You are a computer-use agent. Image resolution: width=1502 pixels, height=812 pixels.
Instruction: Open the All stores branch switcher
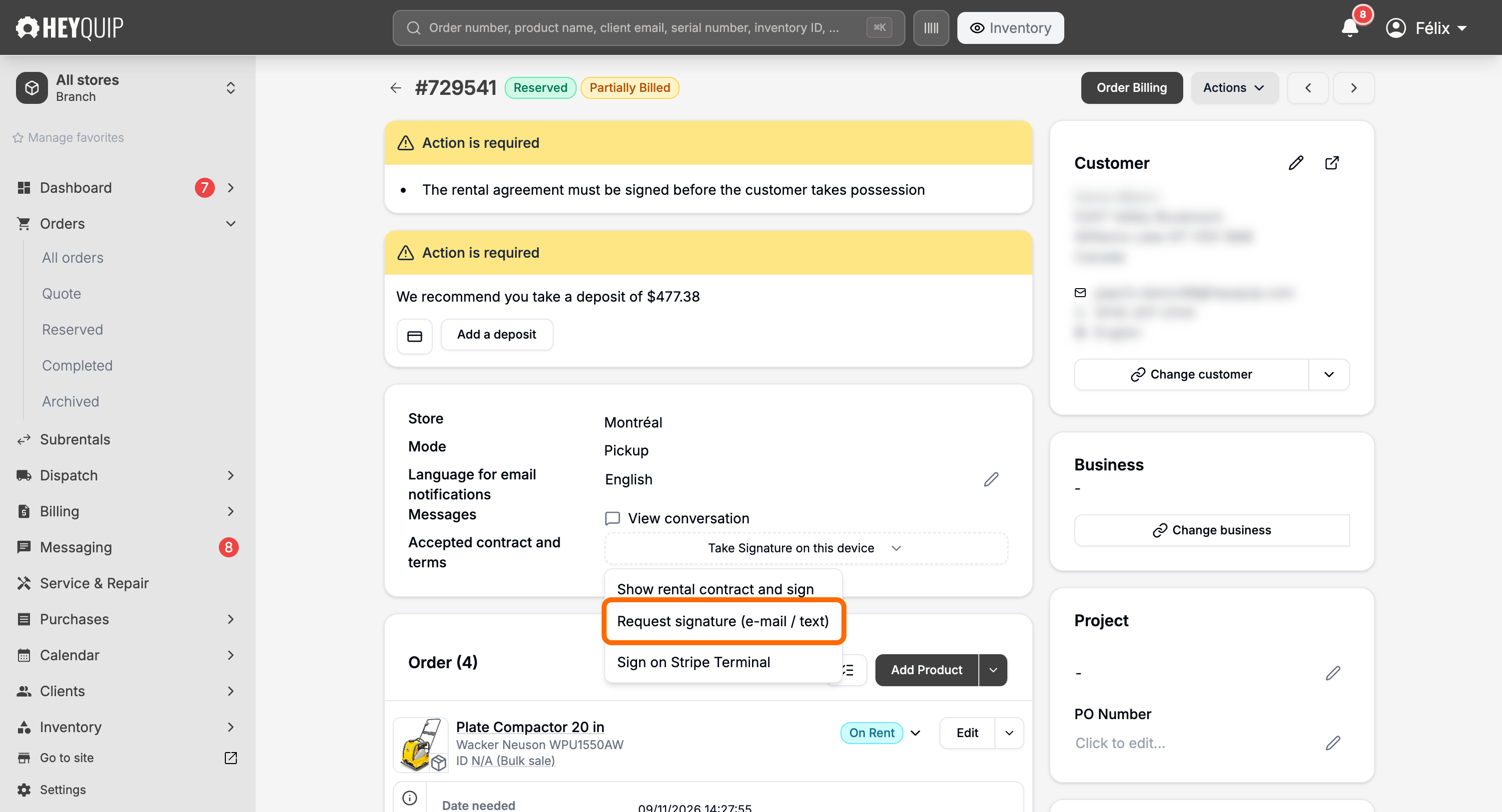tap(127, 88)
